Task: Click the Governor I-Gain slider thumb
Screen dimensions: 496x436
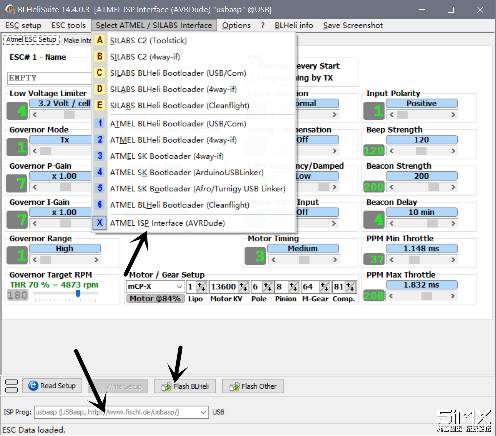Action: point(65,223)
